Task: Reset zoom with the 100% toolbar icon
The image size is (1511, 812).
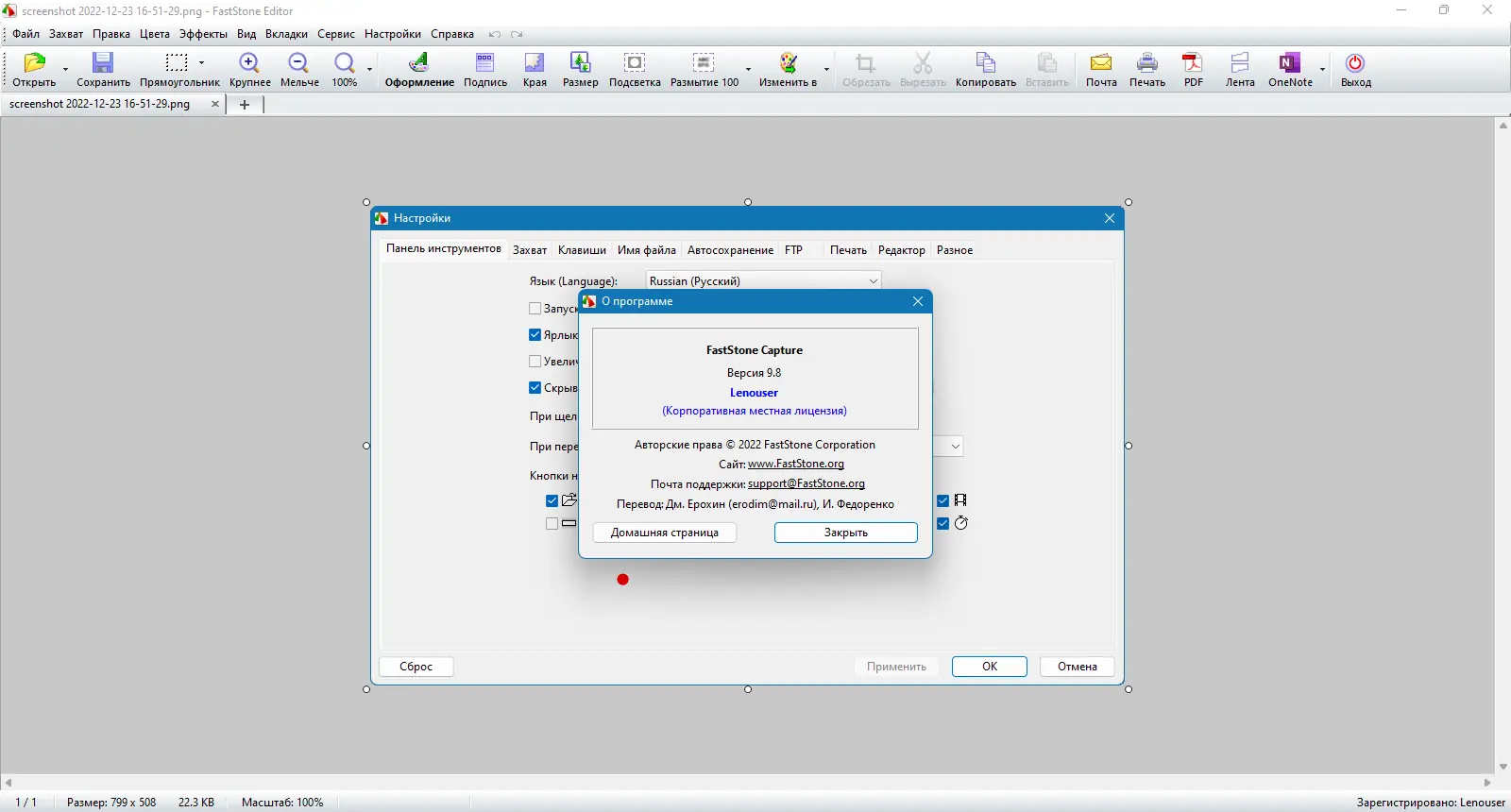Action: 344,63
